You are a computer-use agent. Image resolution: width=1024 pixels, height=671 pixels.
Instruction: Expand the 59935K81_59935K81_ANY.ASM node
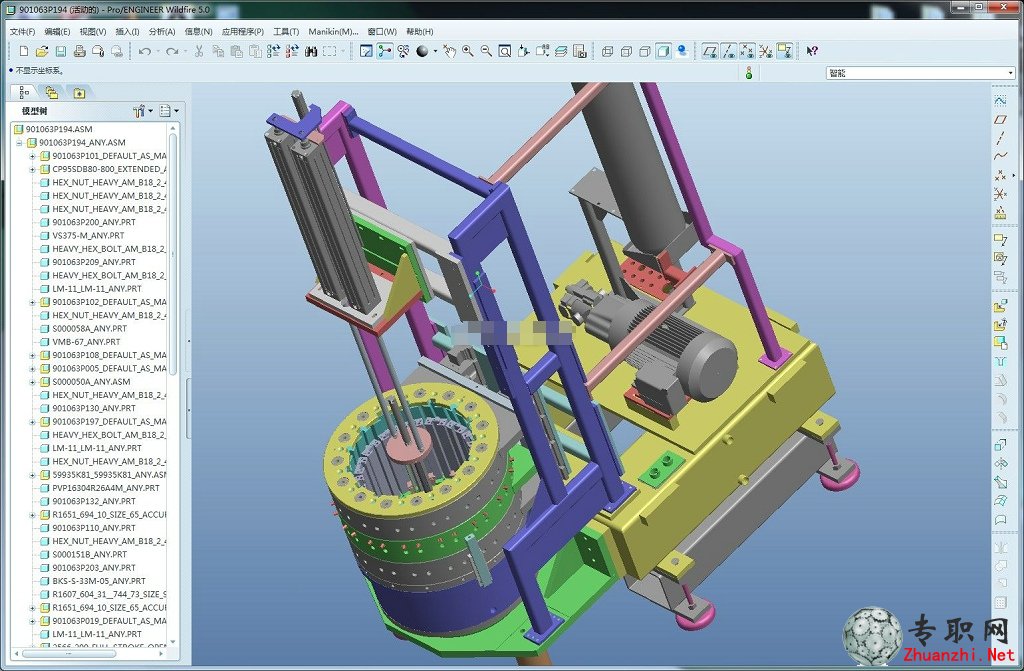pos(32,475)
